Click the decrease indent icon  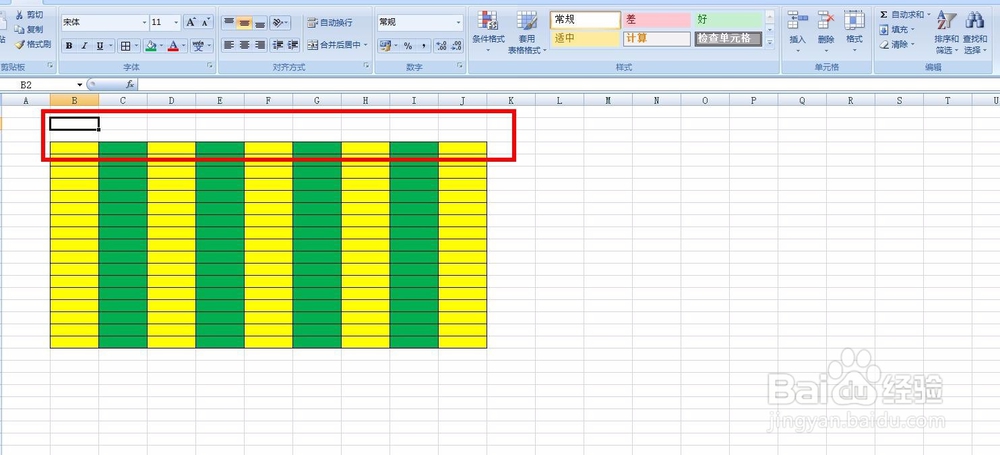277,45
